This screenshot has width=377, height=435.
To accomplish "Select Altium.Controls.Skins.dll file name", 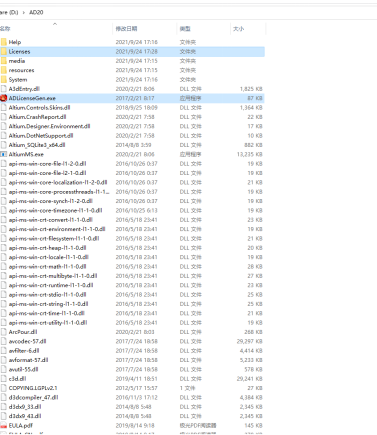I will click(x=39, y=107).
